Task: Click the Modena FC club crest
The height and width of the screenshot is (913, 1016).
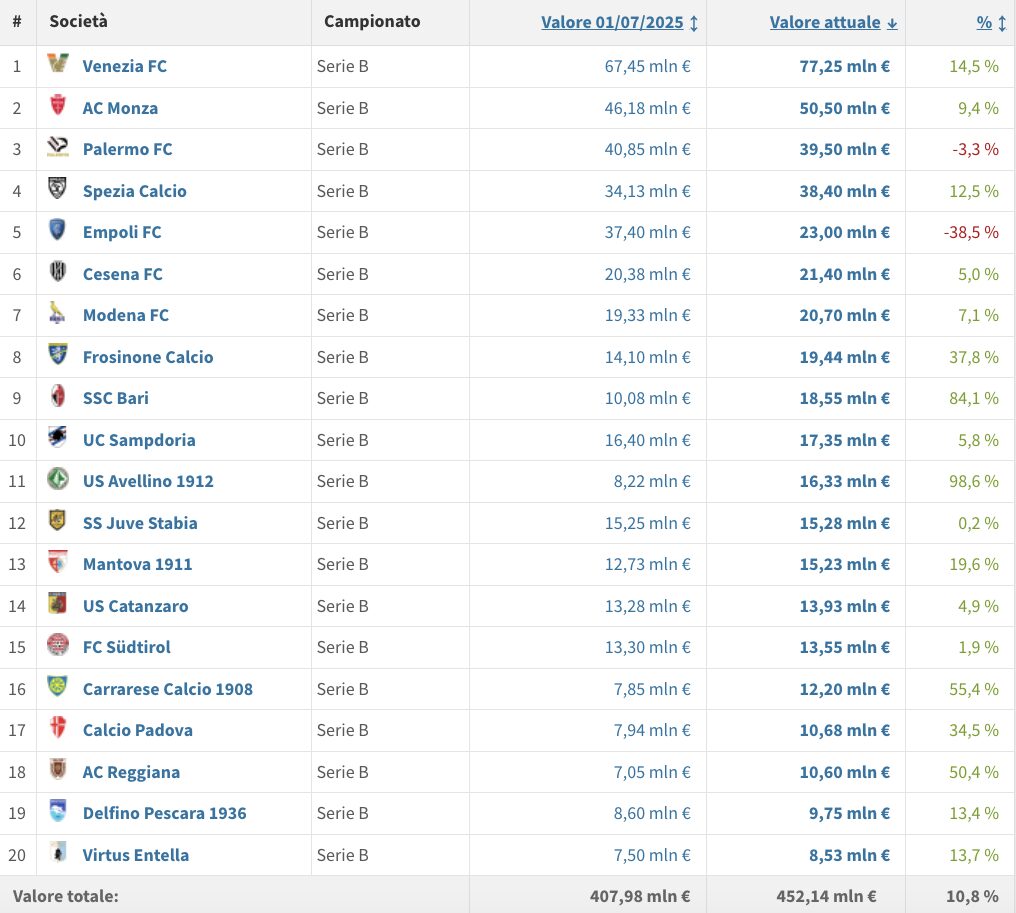Action: pyautogui.click(x=58, y=312)
